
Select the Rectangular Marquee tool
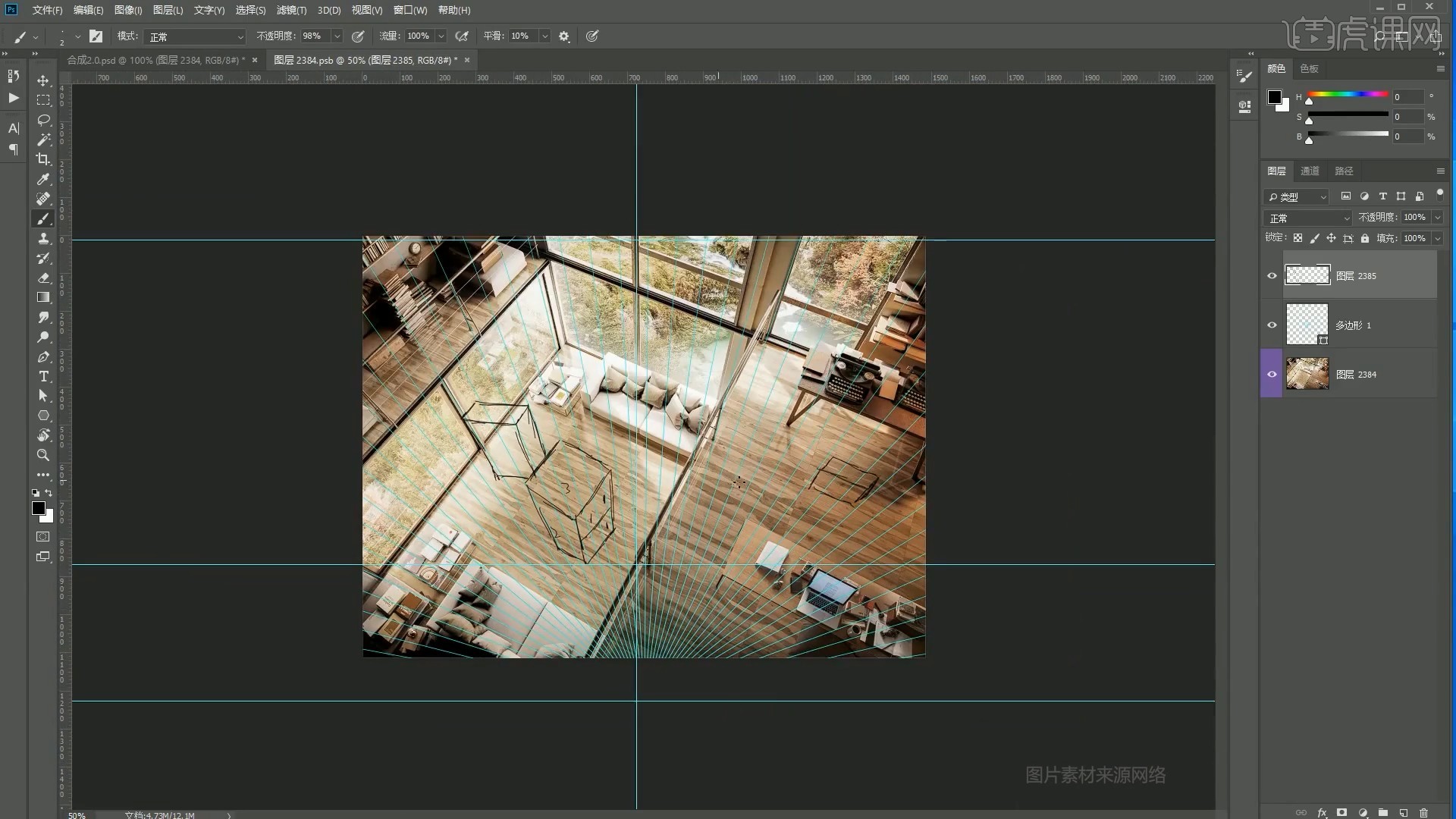click(x=43, y=100)
